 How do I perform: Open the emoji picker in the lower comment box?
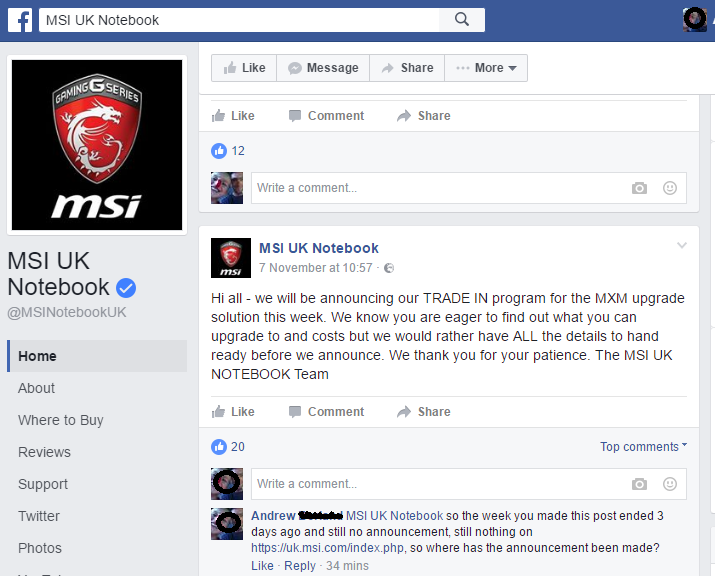(669, 484)
